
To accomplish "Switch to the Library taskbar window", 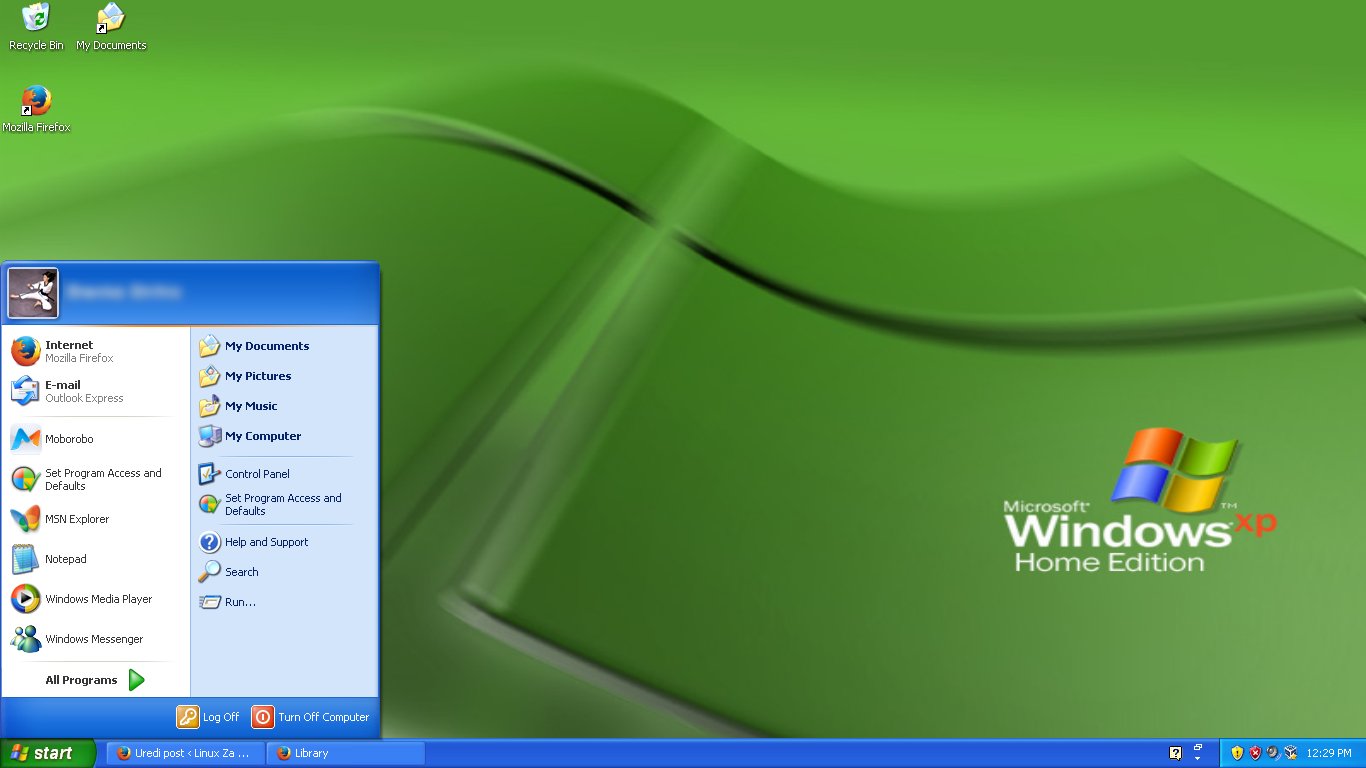I will tap(345, 753).
